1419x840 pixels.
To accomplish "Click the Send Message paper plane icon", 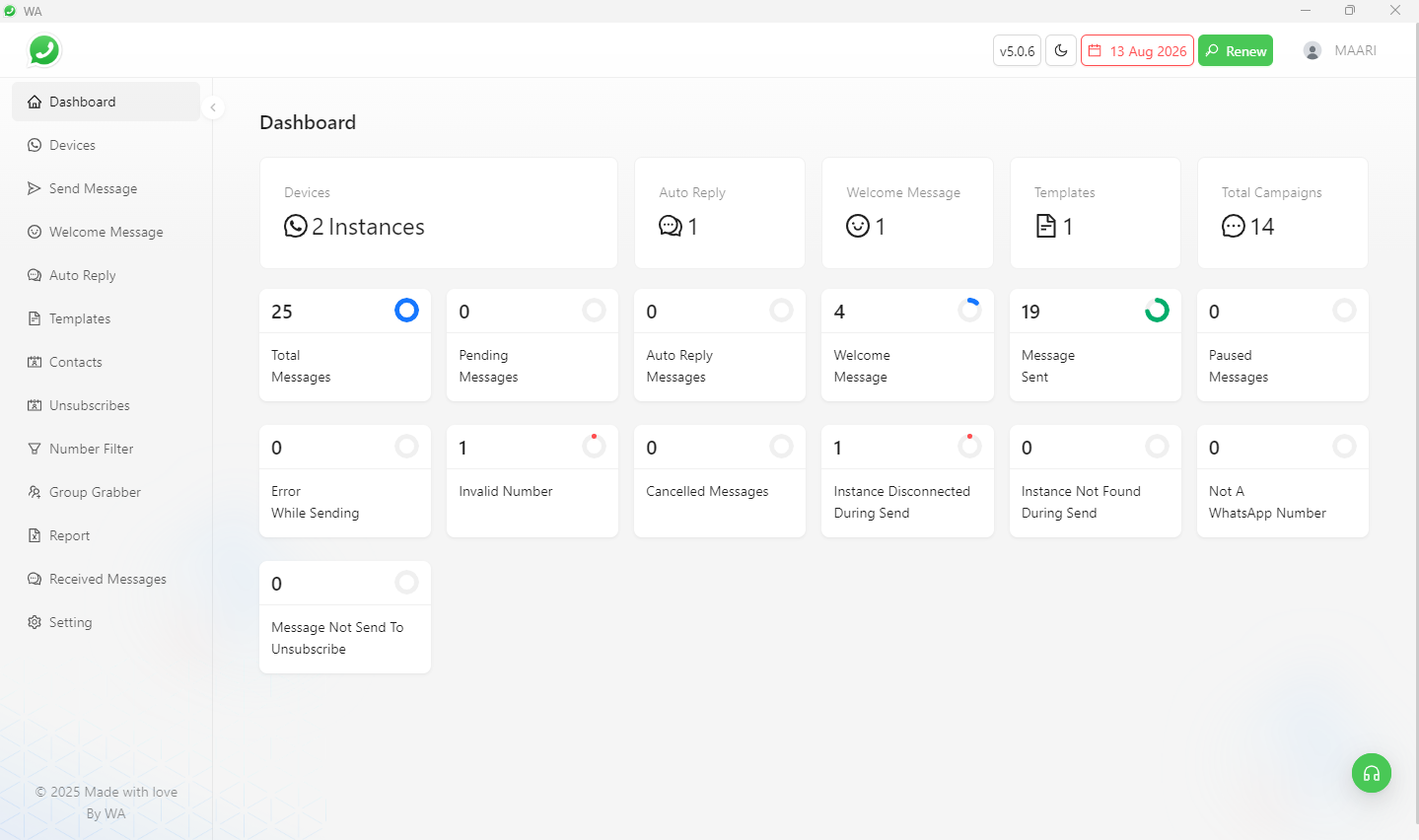I will [35, 188].
